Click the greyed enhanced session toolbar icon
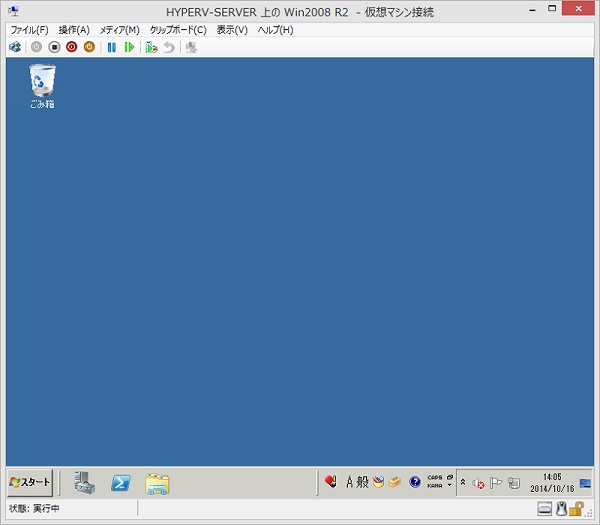 [191, 47]
